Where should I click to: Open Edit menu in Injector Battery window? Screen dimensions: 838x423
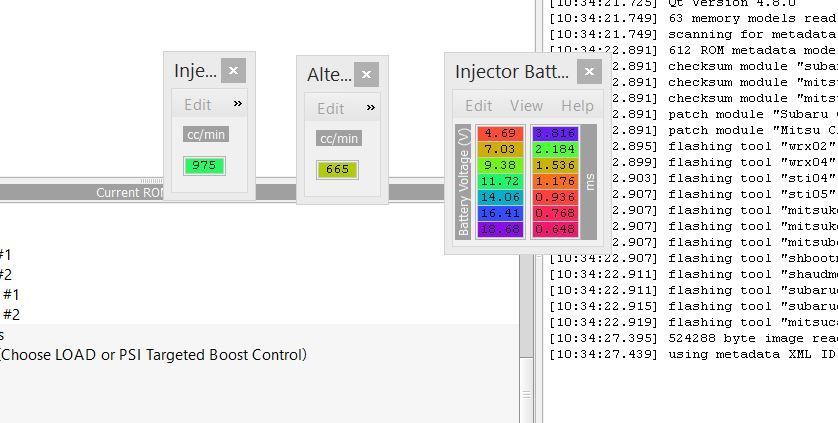click(x=478, y=105)
